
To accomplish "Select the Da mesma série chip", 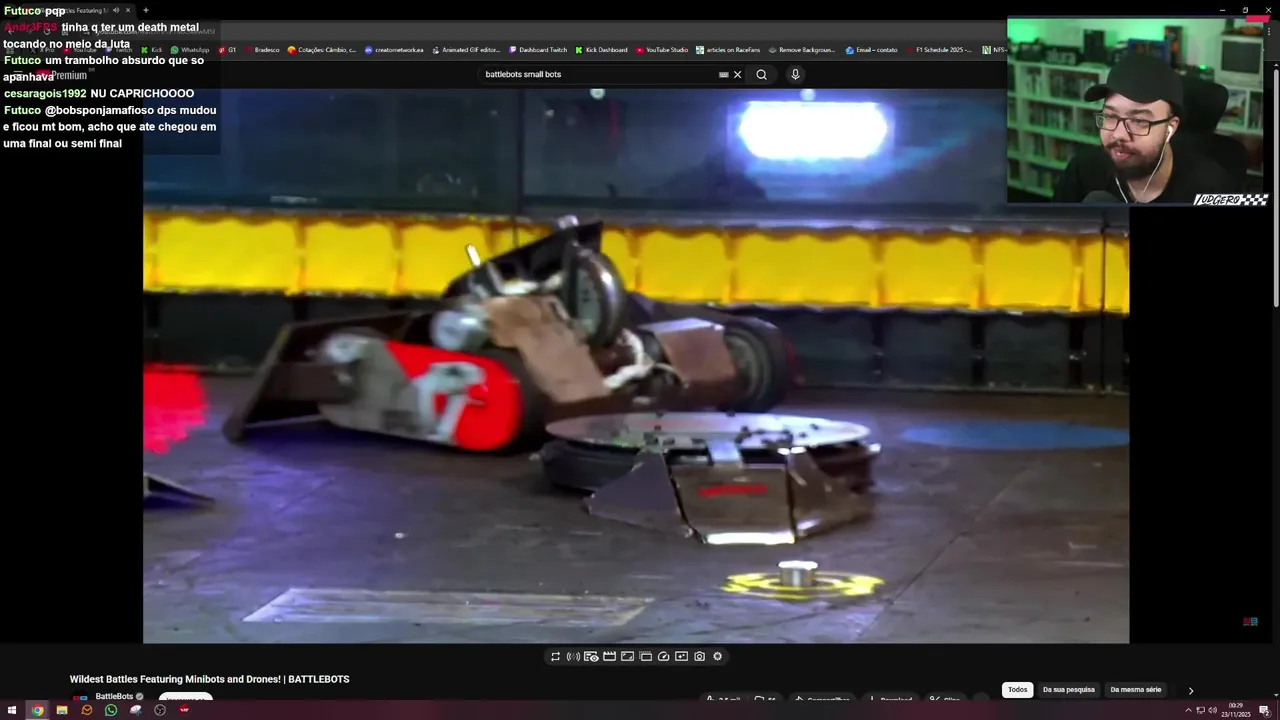I will coord(1136,690).
